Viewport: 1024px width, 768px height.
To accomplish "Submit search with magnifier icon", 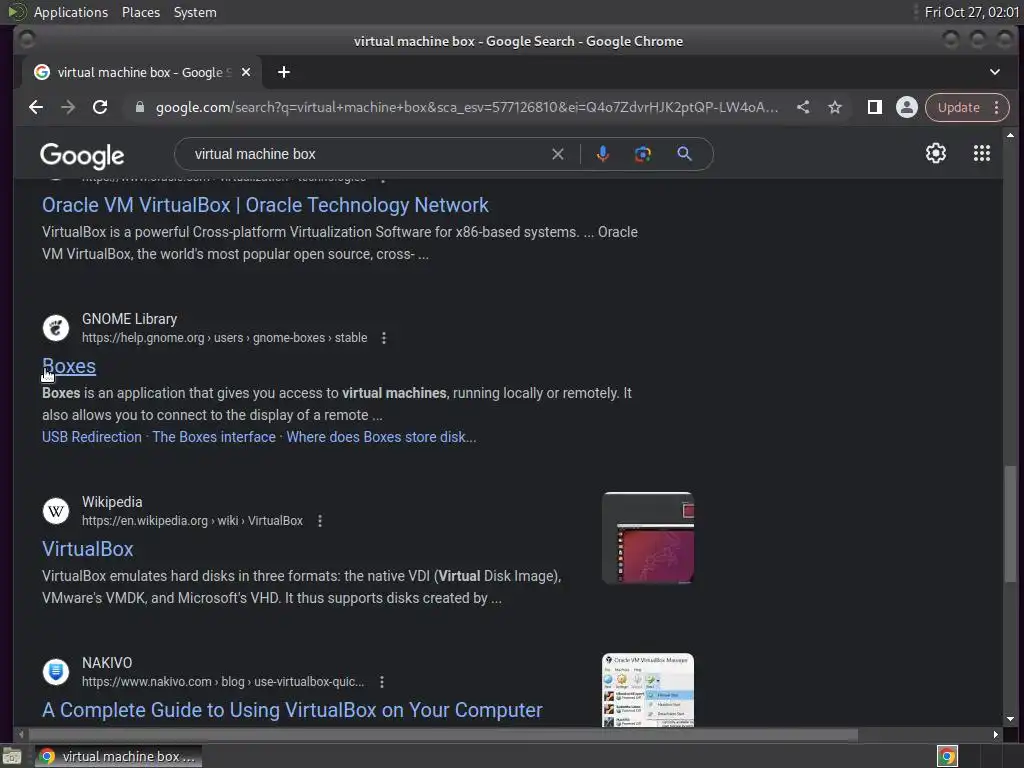I will (684, 154).
